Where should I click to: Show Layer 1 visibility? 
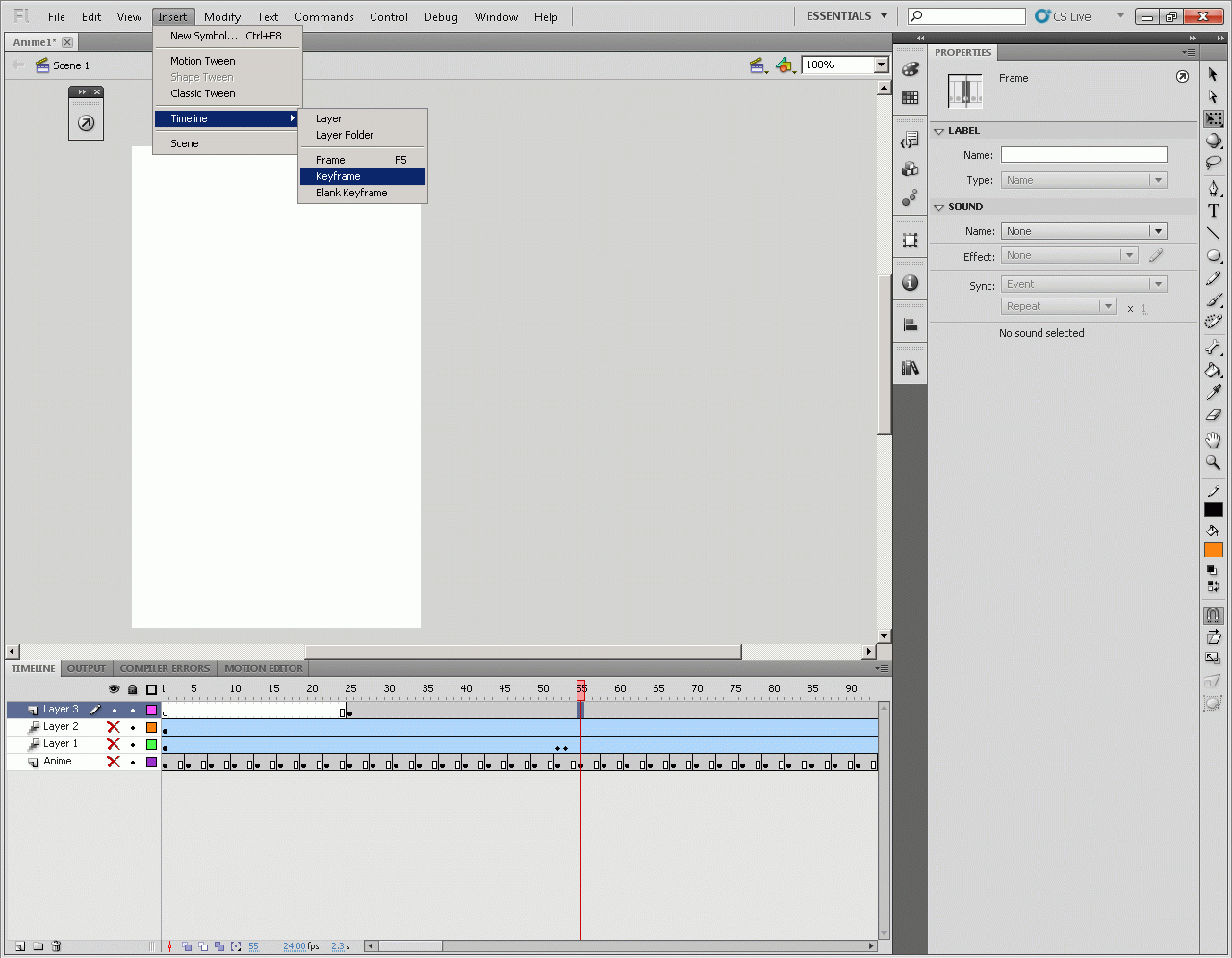pos(114,744)
